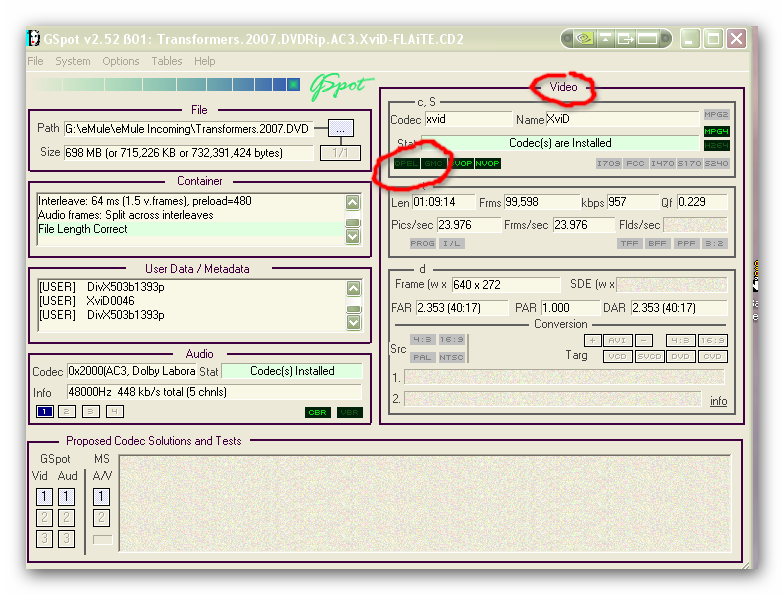This screenshot has width=784, height=595.
Task: Click the send-window-to-display arrow icon
Action: 626,38
